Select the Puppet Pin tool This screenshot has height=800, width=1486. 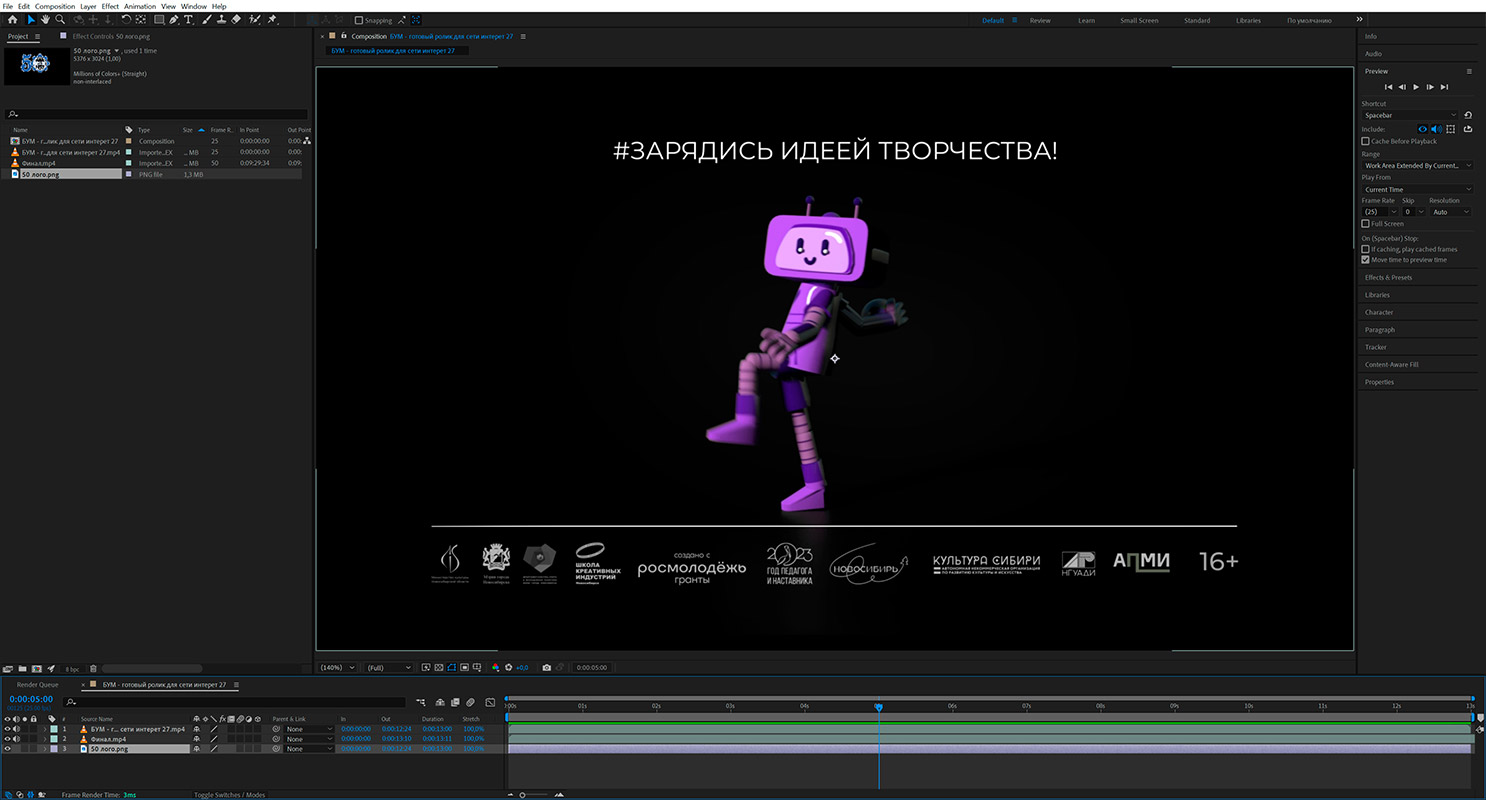click(272, 19)
